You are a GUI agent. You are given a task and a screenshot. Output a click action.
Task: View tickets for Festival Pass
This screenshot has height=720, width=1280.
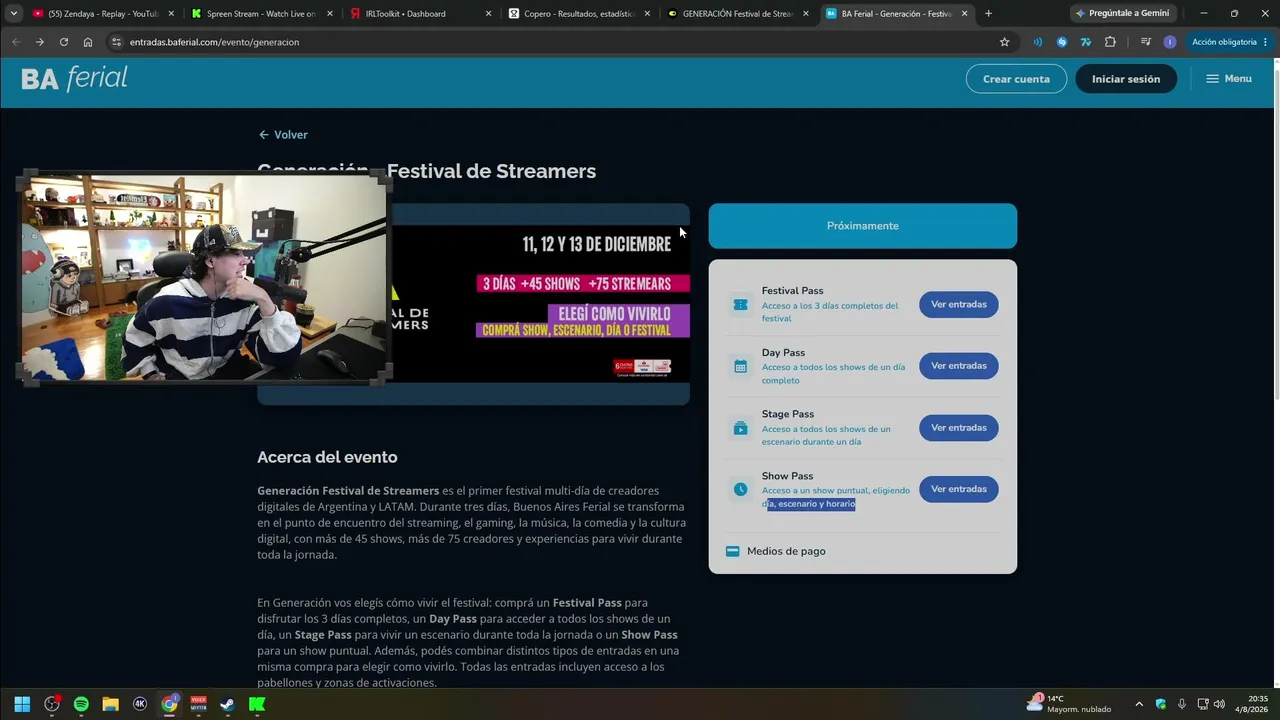(958, 304)
